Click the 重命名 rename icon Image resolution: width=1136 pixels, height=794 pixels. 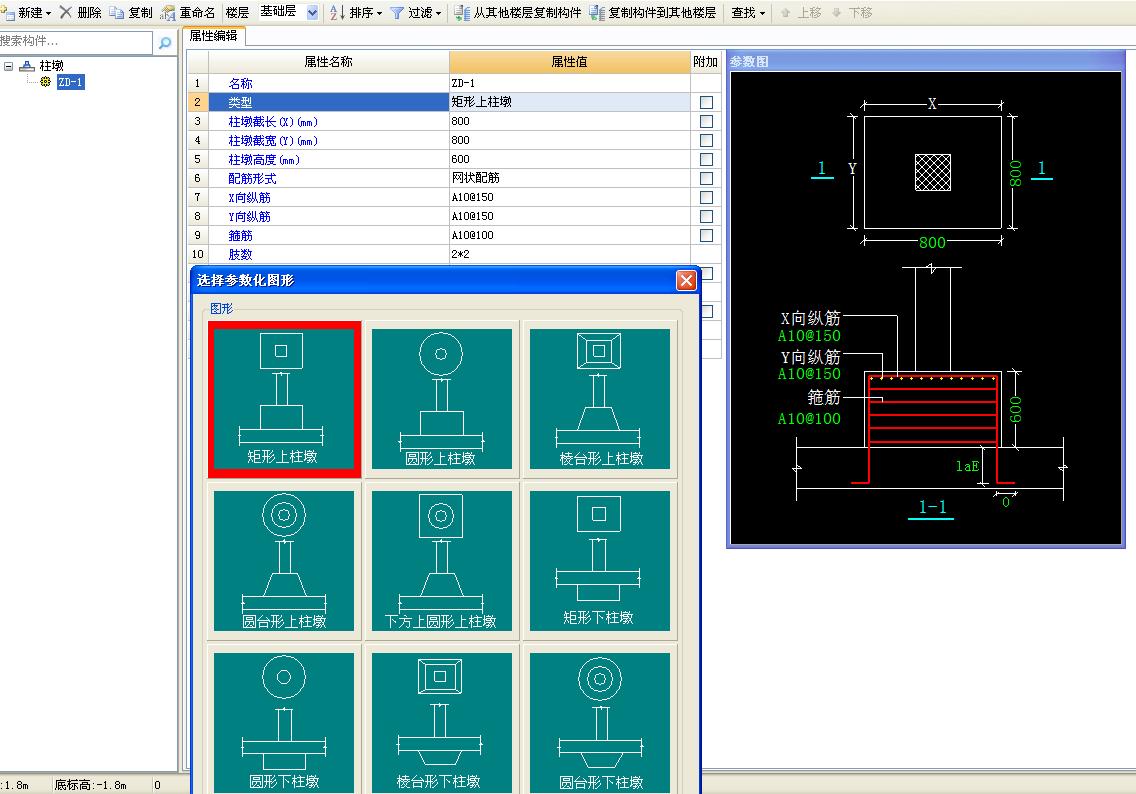pyautogui.click(x=168, y=12)
